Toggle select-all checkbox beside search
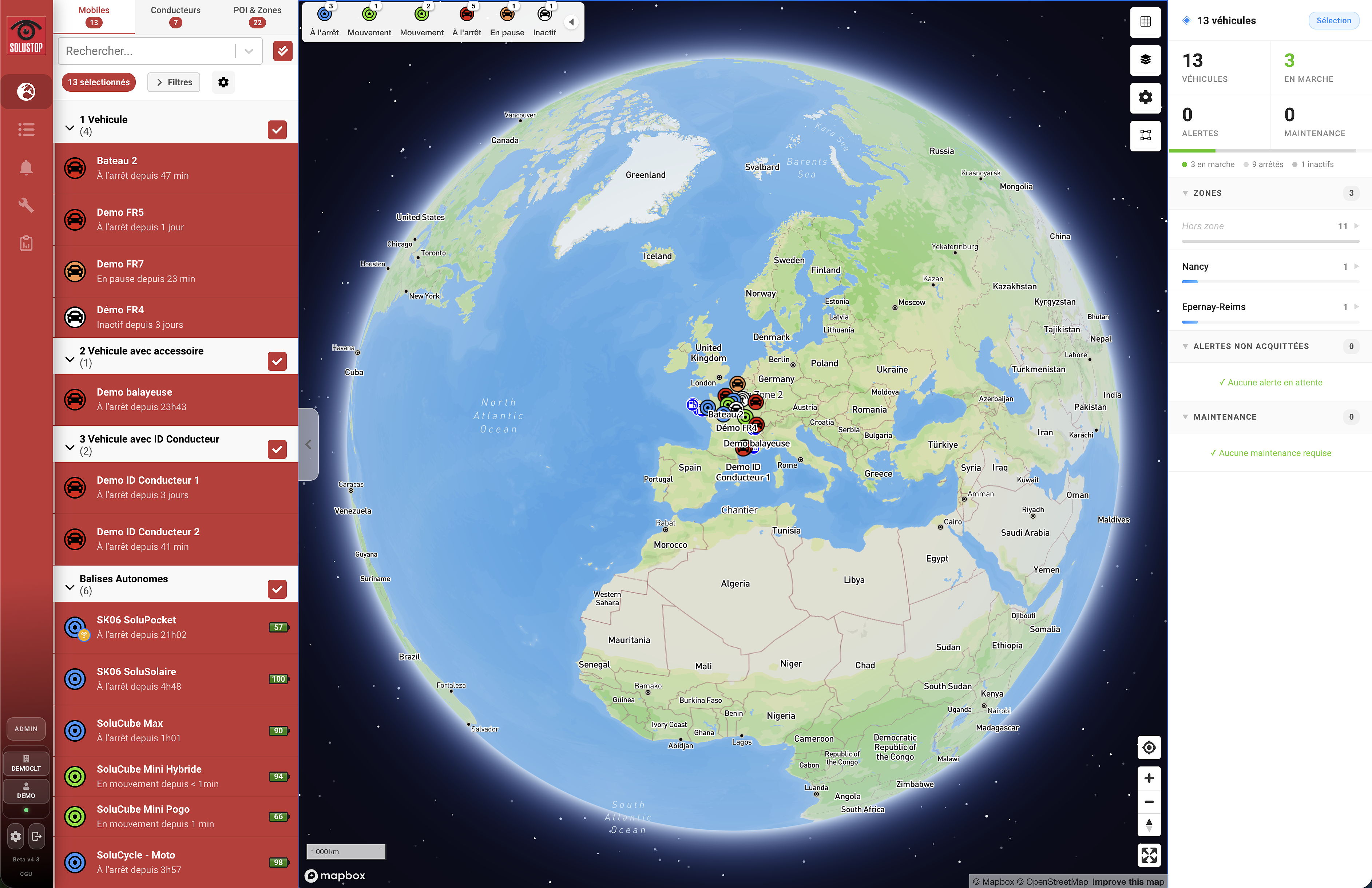This screenshot has width=1372, height=888. click(x=282, y=51)
